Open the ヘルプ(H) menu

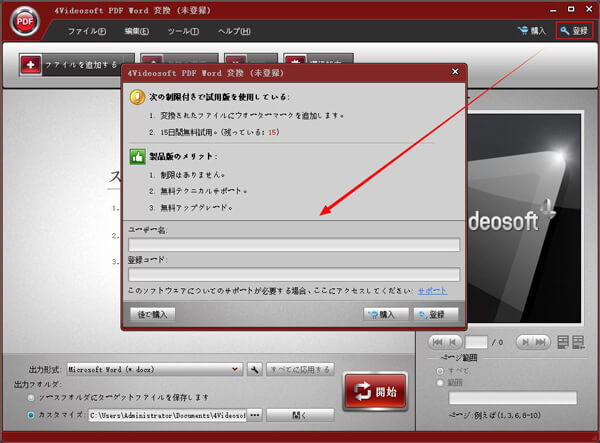point(234,31)
